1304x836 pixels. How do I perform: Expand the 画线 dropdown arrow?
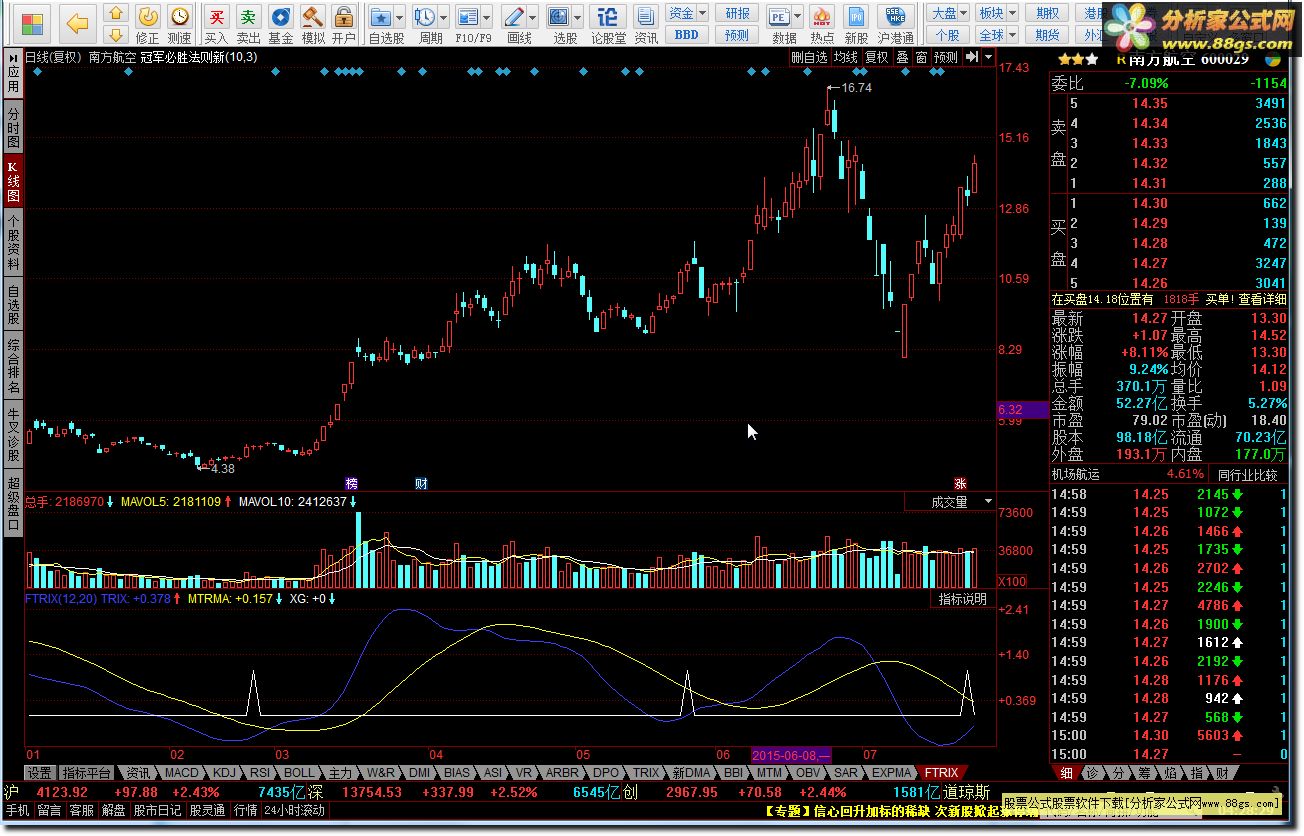pos(533,16)
